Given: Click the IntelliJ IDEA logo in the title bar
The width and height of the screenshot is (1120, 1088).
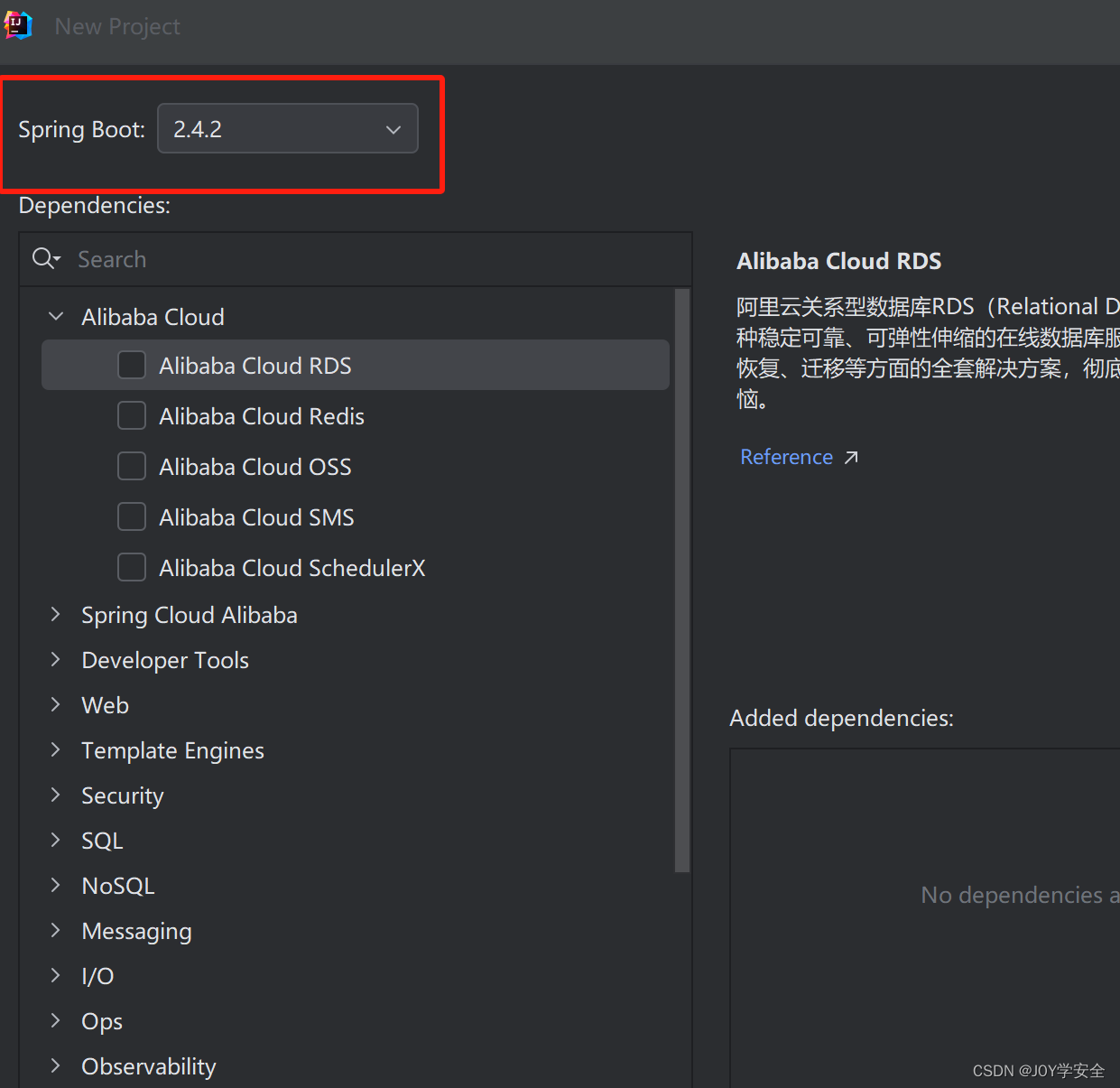Looking at the screenshot, I should coord(17,24).
